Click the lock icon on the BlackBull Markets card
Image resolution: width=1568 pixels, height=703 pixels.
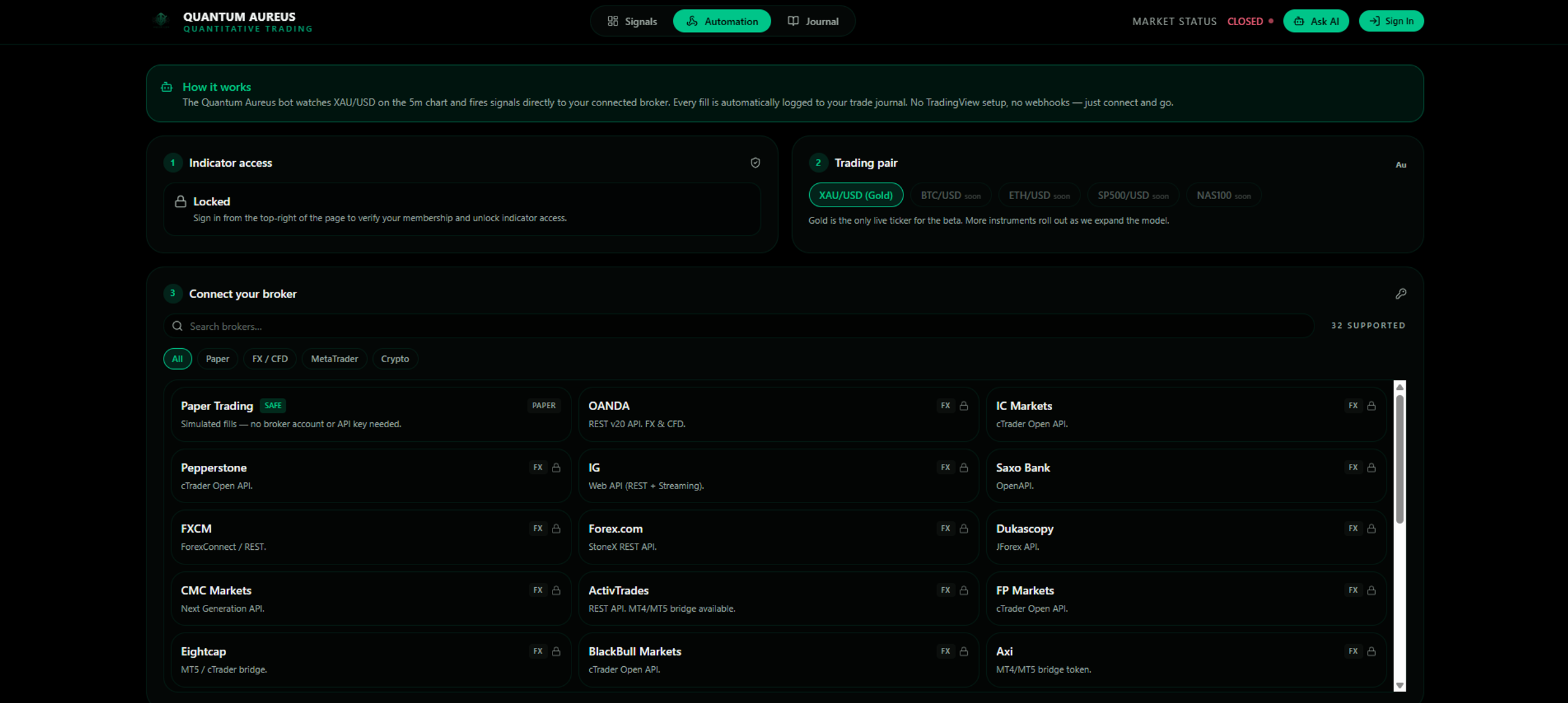click(963, 652)
